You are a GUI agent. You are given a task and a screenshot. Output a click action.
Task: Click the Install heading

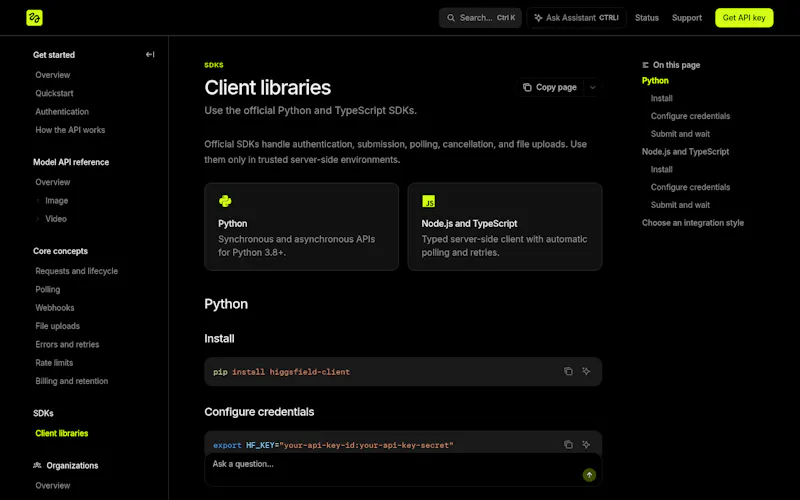coord(219,339)
